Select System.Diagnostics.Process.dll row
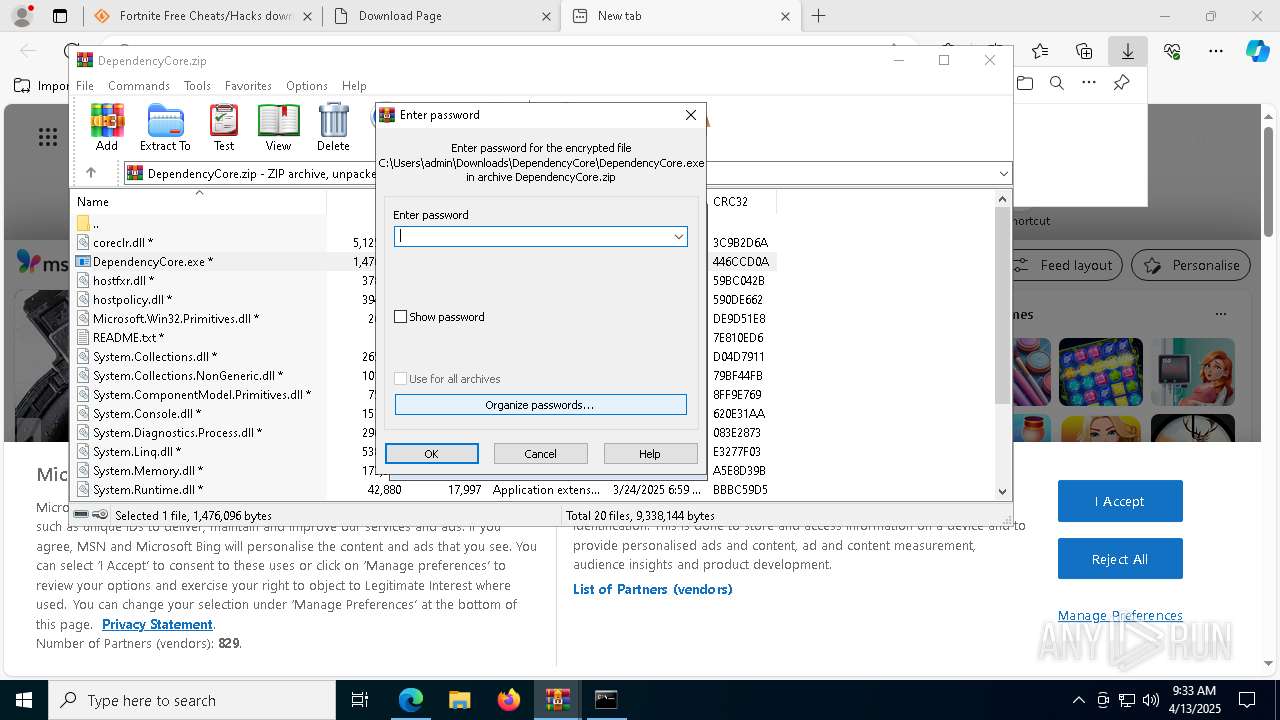Screen dimensions: 1280x720 177,432
